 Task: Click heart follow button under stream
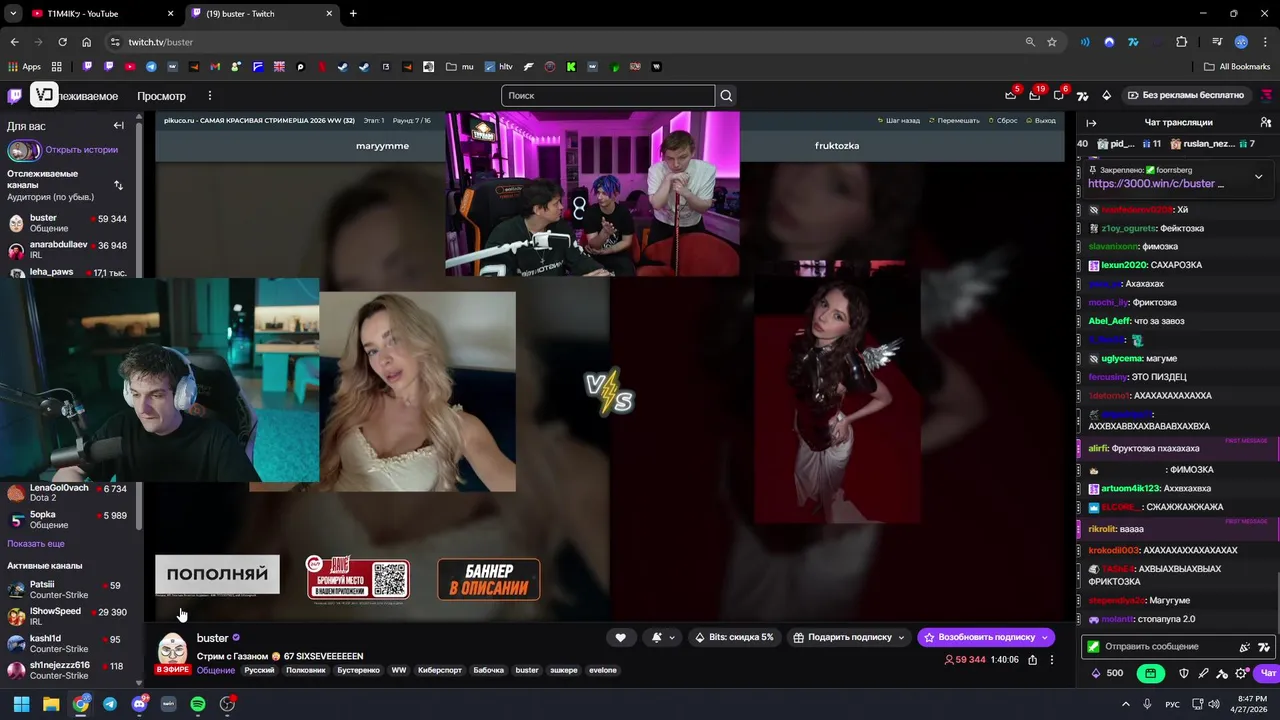pyautogui.click(x=620, y=637)
